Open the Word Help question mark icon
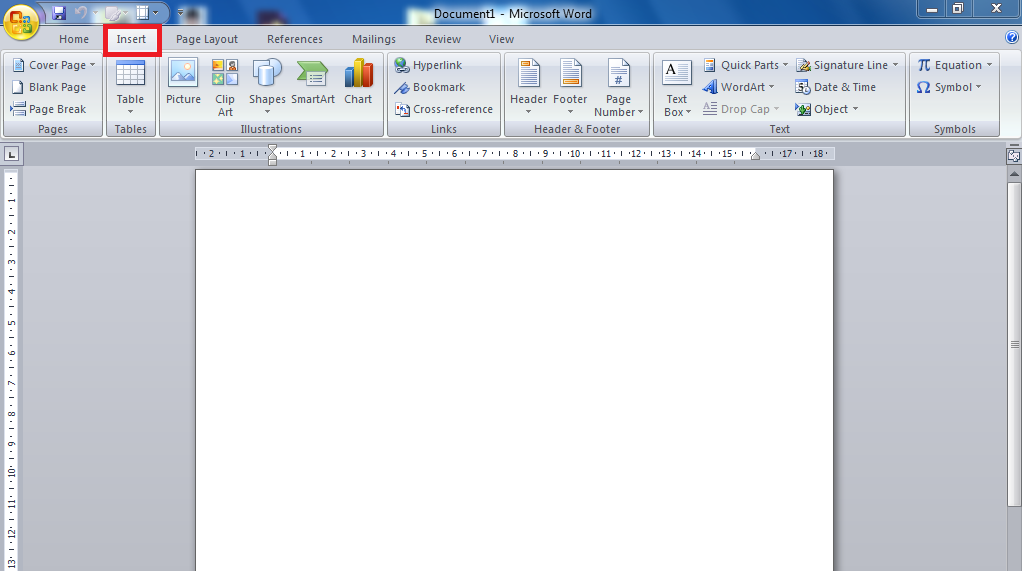The height and width of the screenshot is (571, 1022). pos(1012,38)
